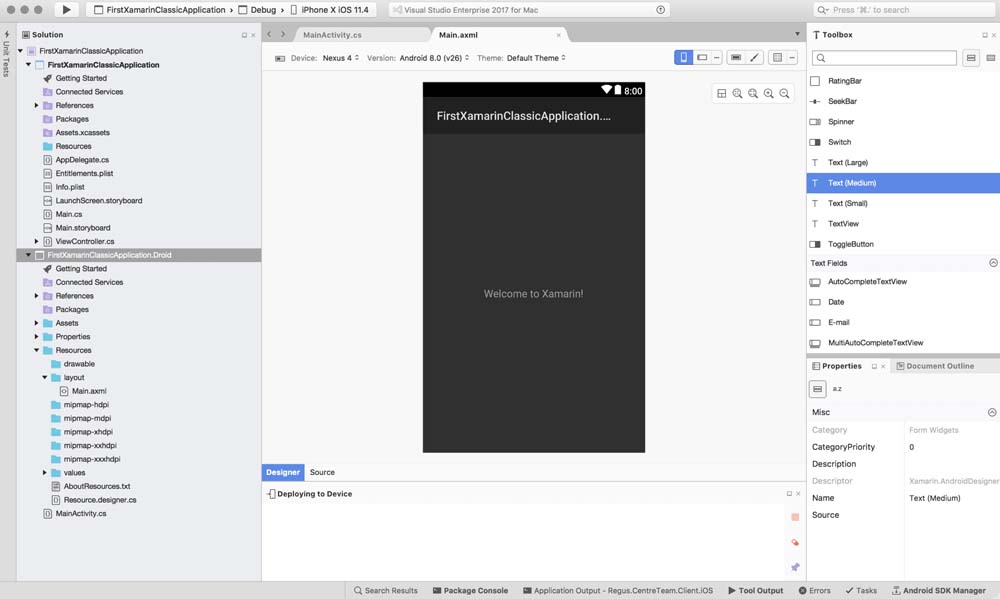Toggle Toolbox category grouping view button

point(970,58)
